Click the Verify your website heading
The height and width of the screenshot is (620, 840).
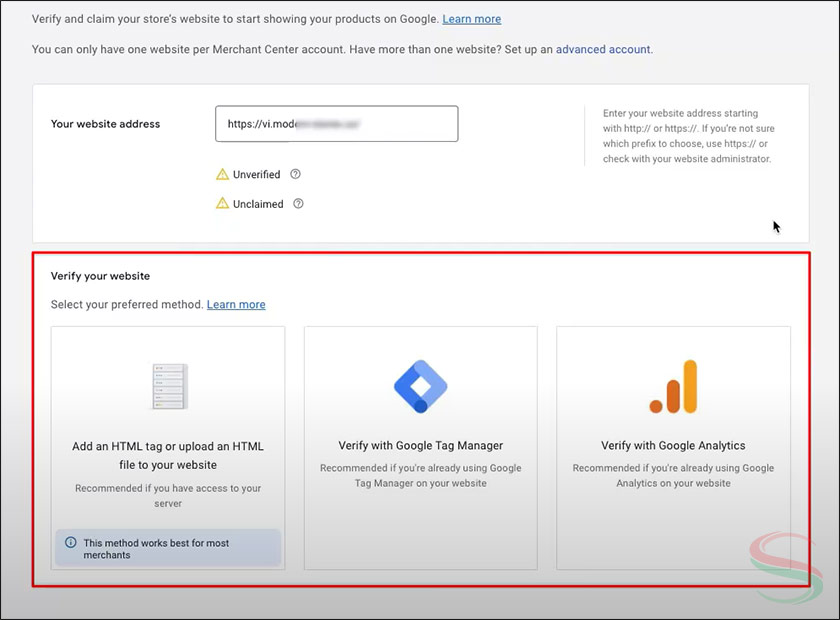[x=100, y=276]
